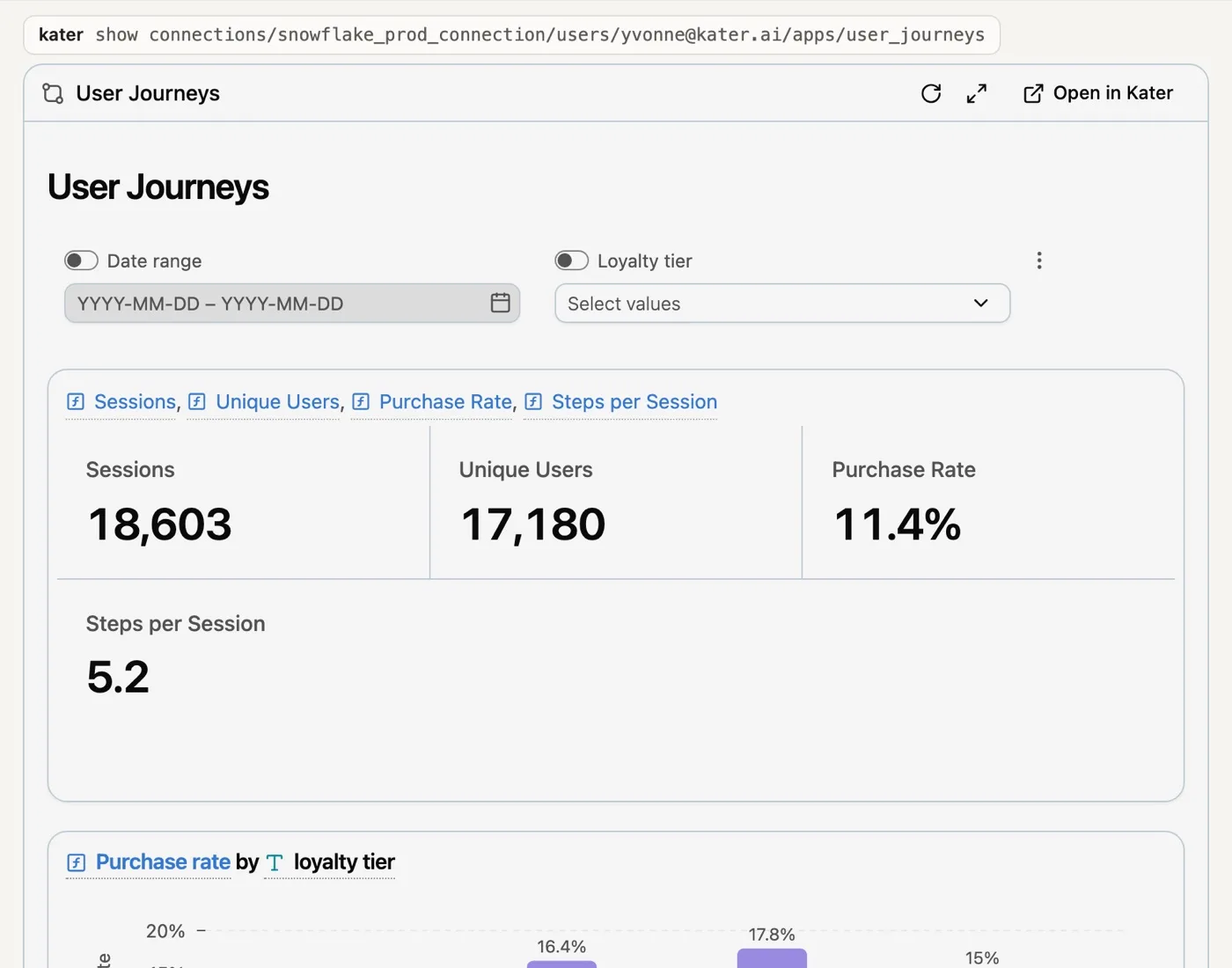This screenshot has height=968, width=1232.
Task: Click the bar labeled 16.4%
Action: (x=561, y=964)
